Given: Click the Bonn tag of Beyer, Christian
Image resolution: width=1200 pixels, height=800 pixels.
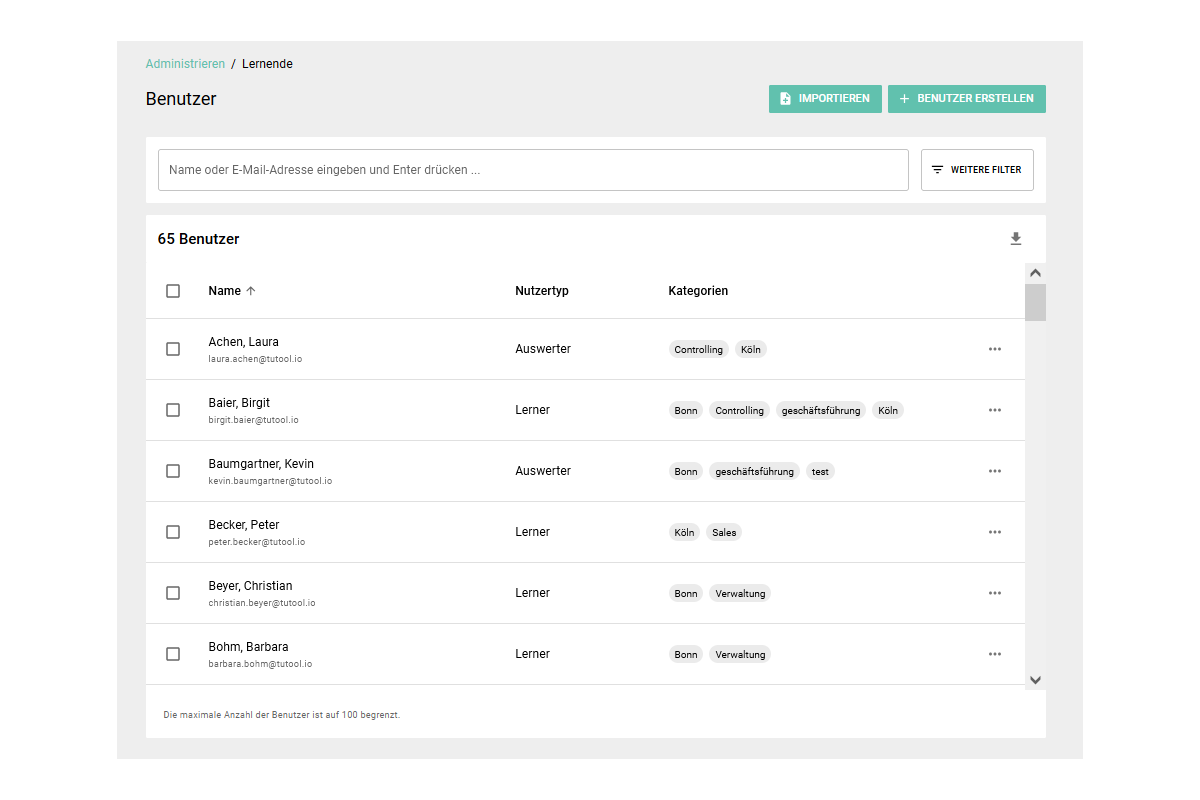Looking at the screenshot, I should [x=686, y=594].
